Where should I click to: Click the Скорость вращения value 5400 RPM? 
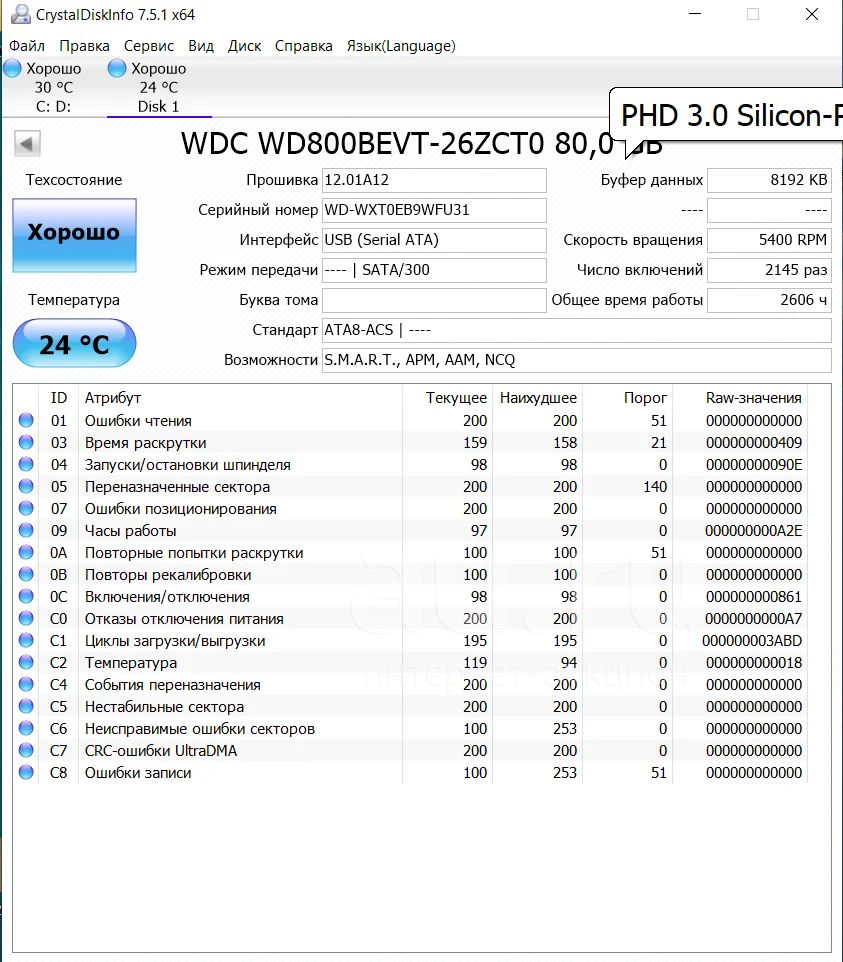click(769, 240)
